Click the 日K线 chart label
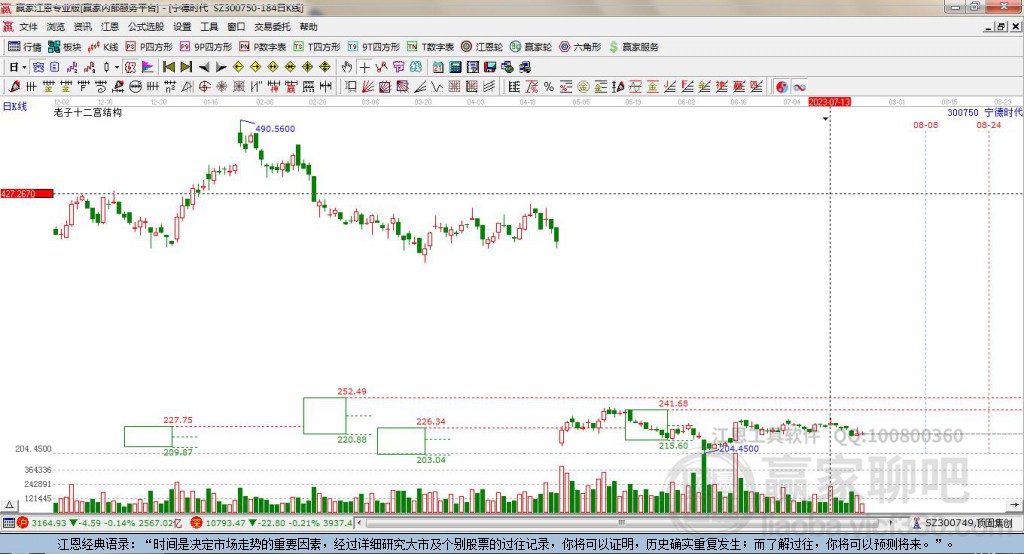 click(14, 106)
